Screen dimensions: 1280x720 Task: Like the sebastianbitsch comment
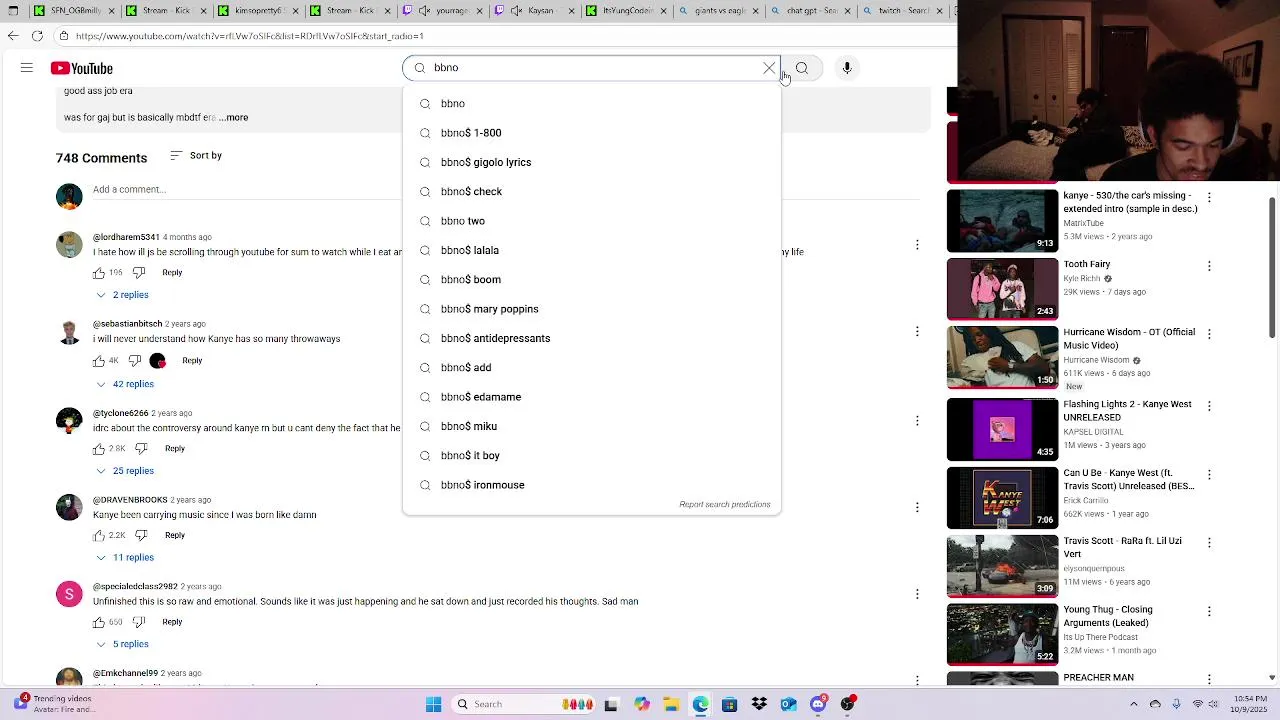(99, 360)
